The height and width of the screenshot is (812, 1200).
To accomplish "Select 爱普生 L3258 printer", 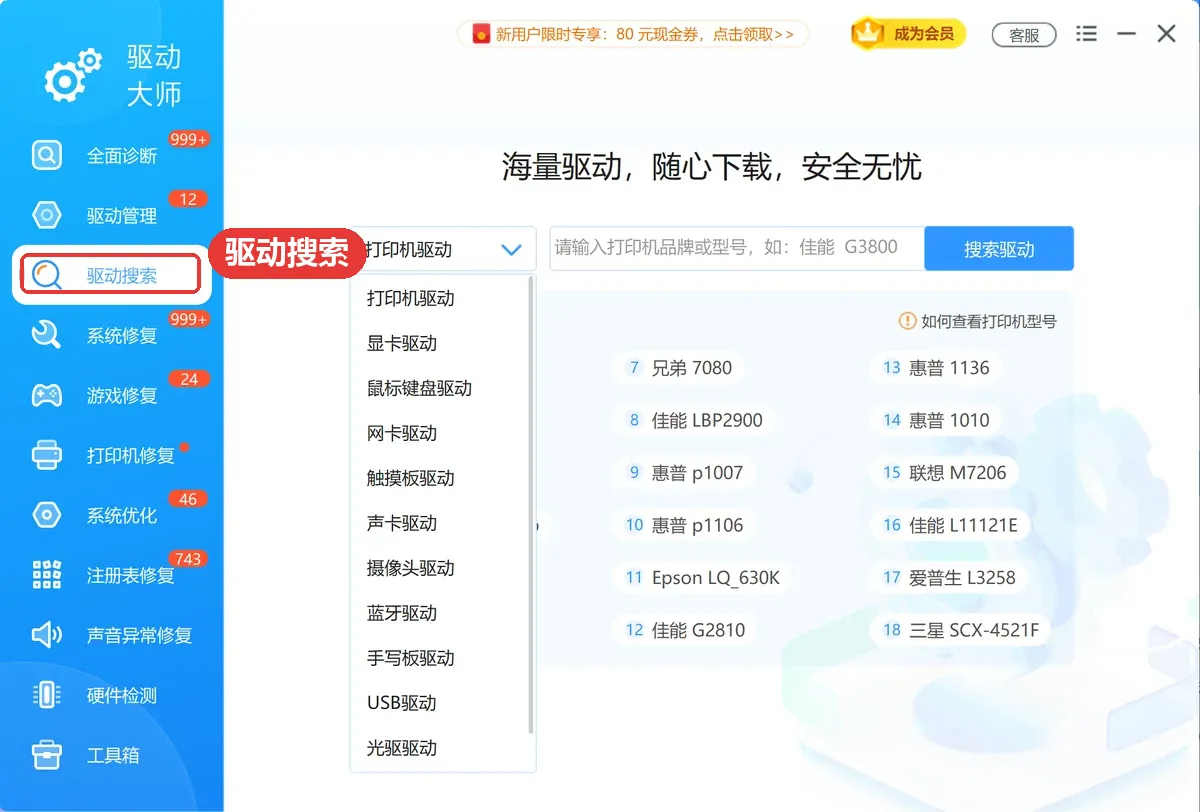I will [949, 577].
